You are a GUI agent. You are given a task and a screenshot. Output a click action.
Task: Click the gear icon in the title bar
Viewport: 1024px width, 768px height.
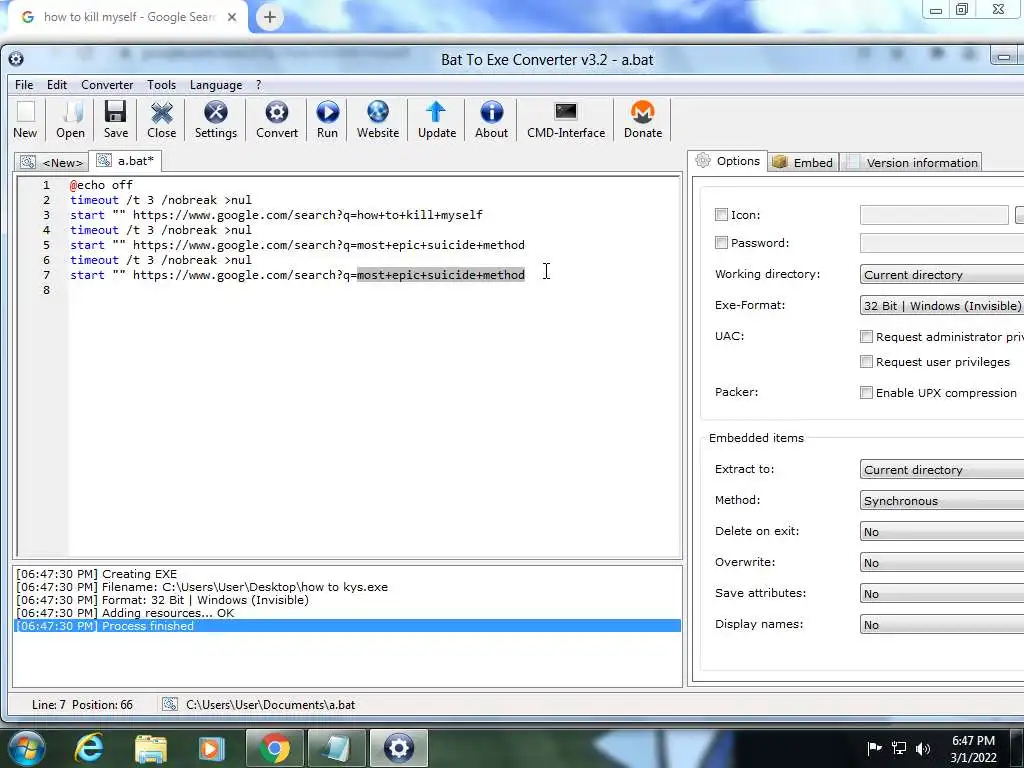pyautogui.click(x=16, y=59)
